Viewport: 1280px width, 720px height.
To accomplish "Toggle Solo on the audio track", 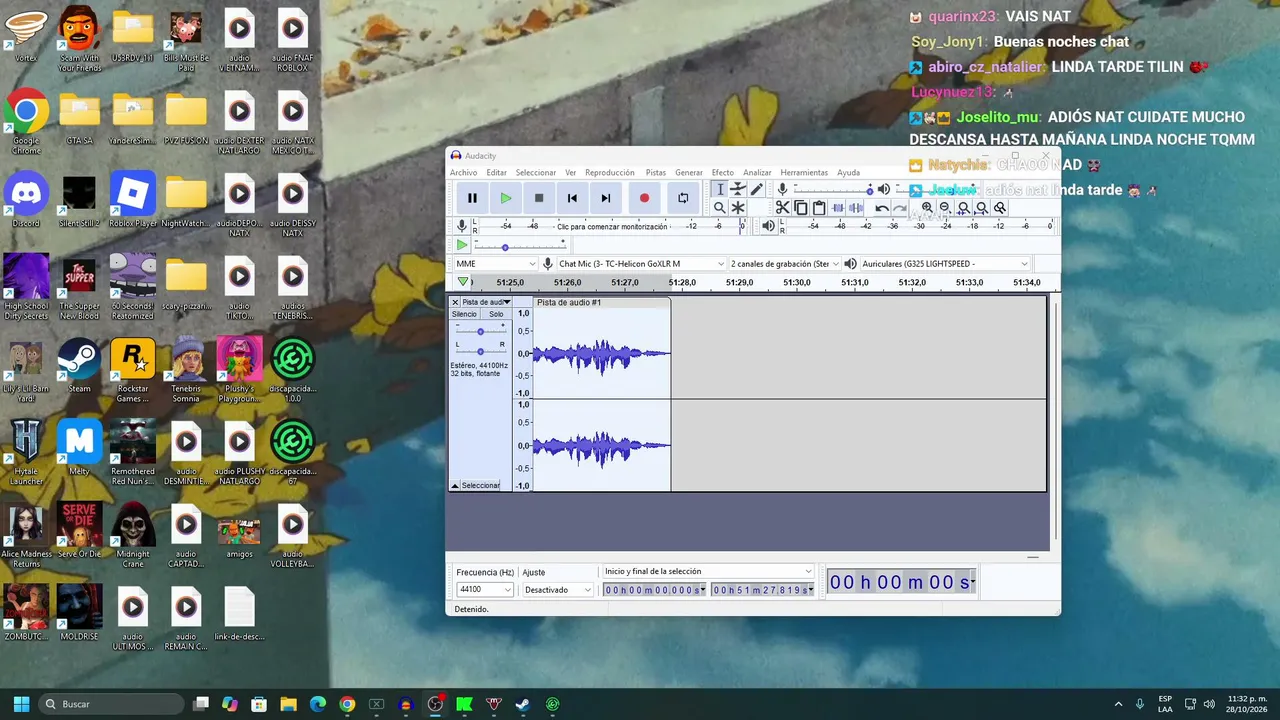I will pos(496,314).
